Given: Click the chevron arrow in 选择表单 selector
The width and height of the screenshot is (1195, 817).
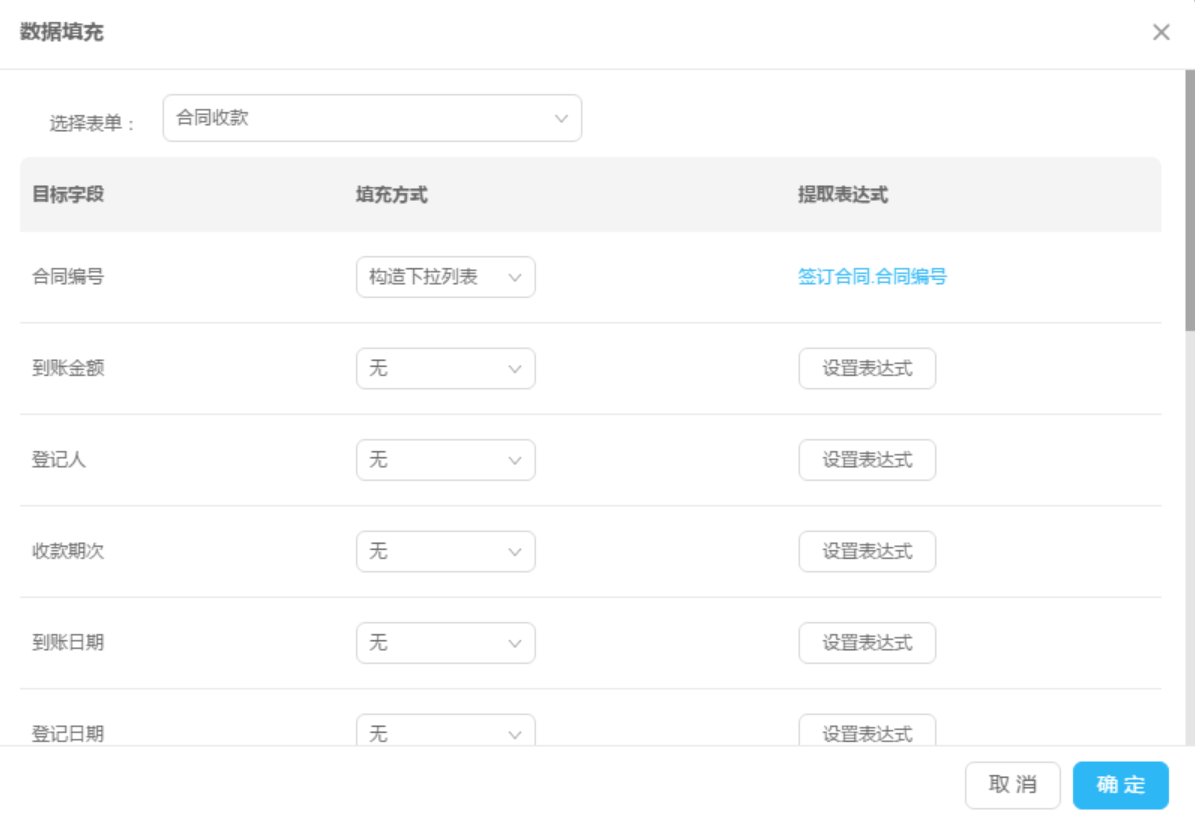Looking at the screenshot, I should 561,119.
